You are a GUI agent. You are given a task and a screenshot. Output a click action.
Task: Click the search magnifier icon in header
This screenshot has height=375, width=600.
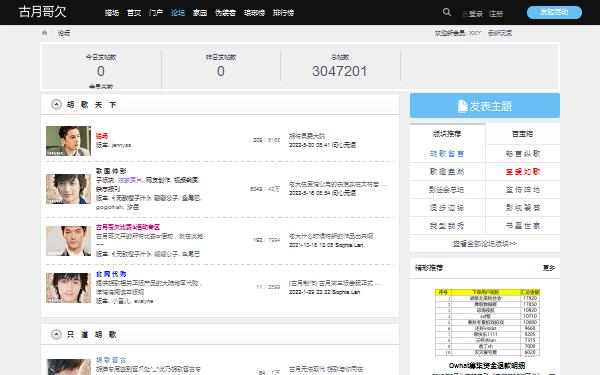pyautogui.click(x=447, y=12)
